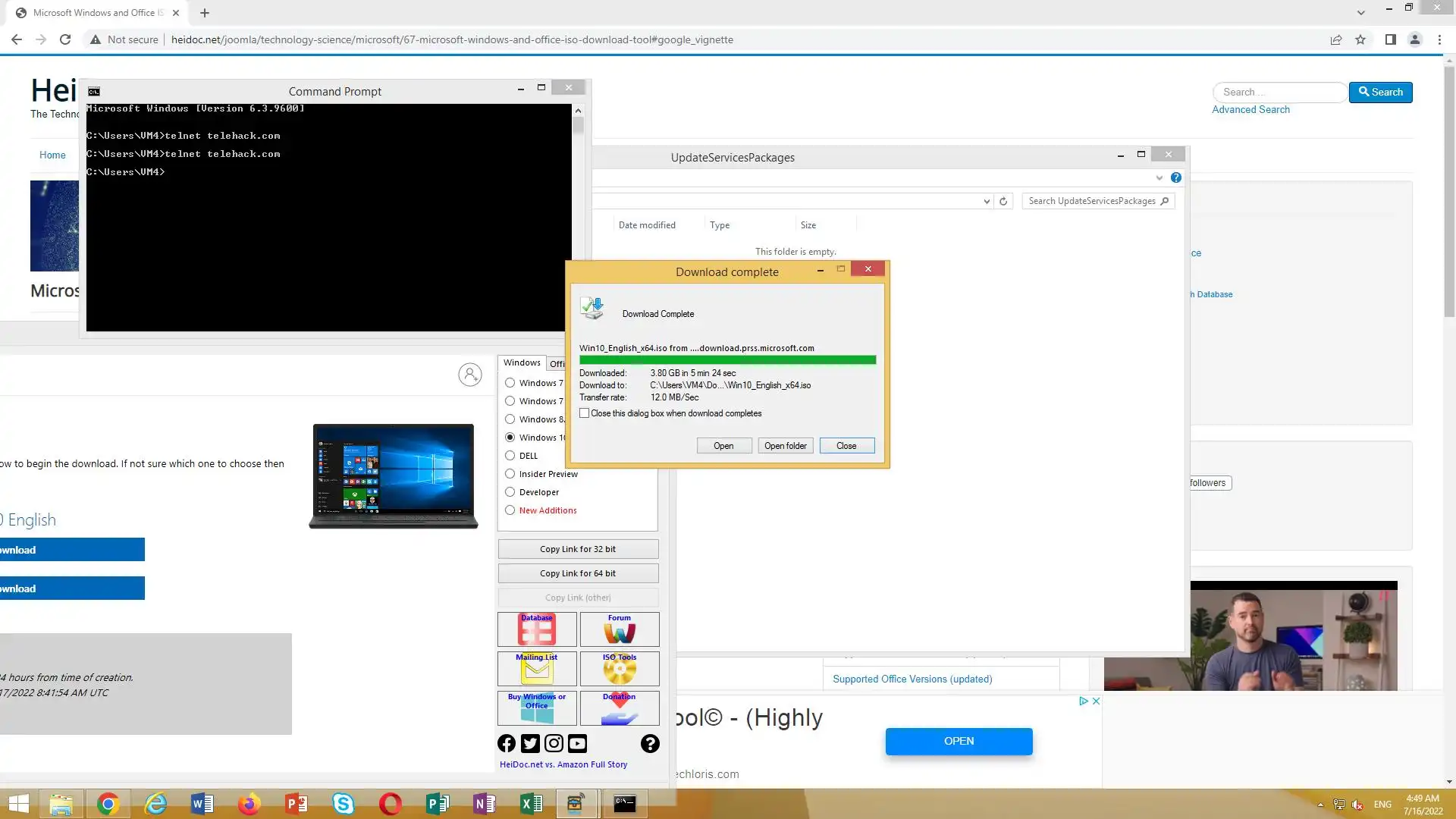Open the ISO Tools disc icon
Image resolution: width=1456 pixels, height=819 pixels.
point(620,669)
